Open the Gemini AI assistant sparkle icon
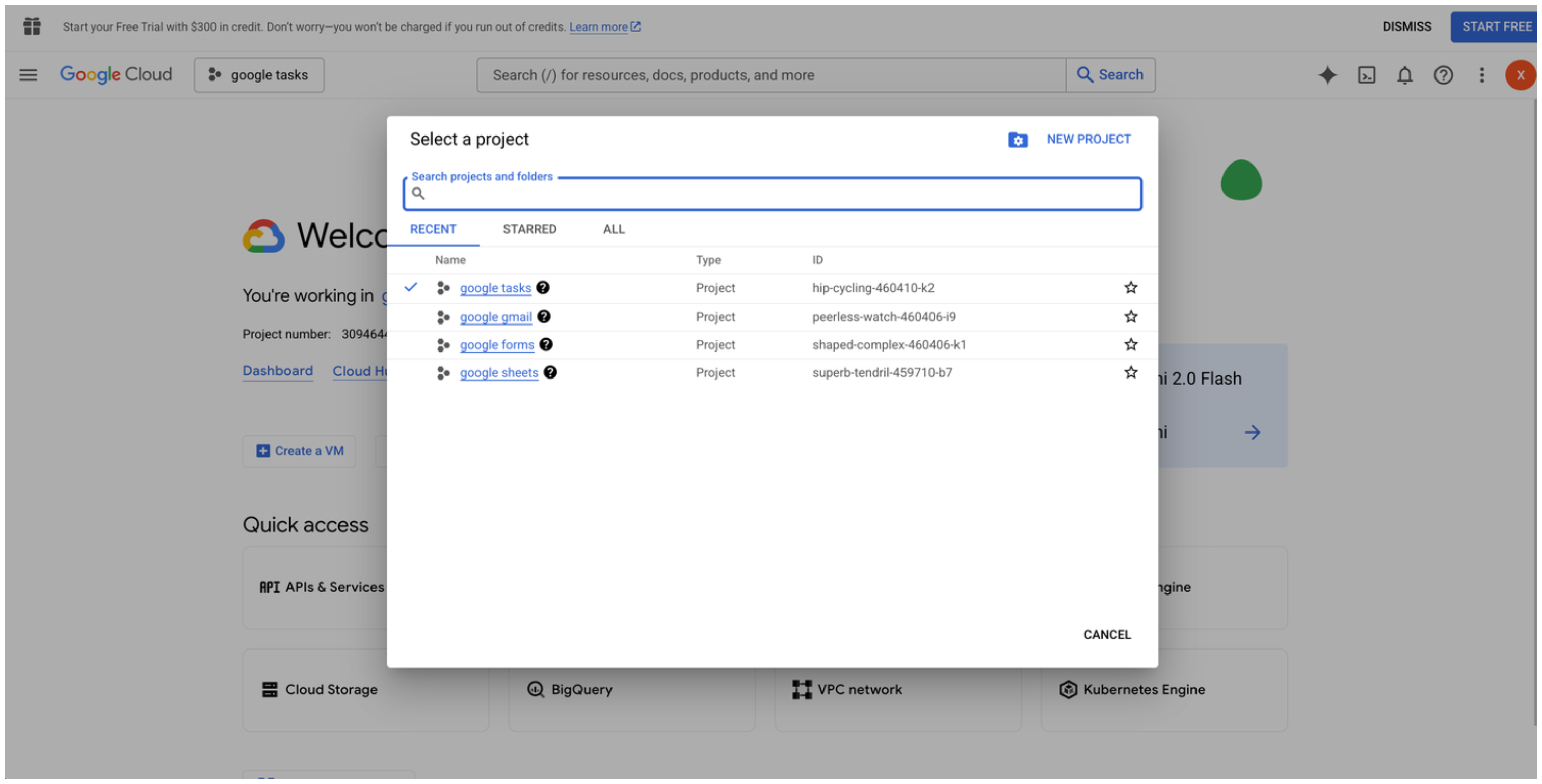Image resolution: width=1542 pixels, height=784 pixels. pos(1327,75)
